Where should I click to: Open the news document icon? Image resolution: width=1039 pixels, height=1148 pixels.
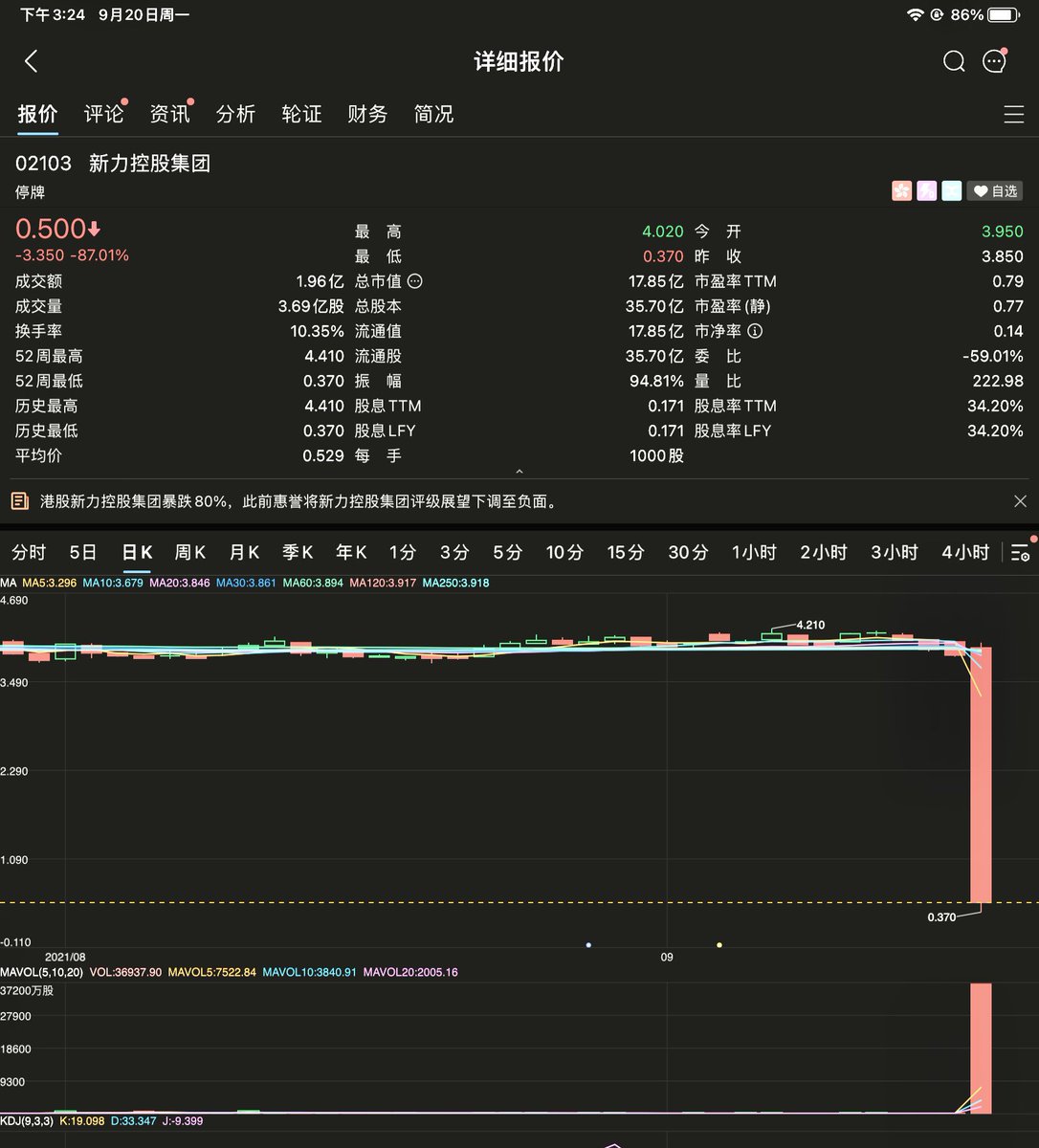tap(19, 501)
